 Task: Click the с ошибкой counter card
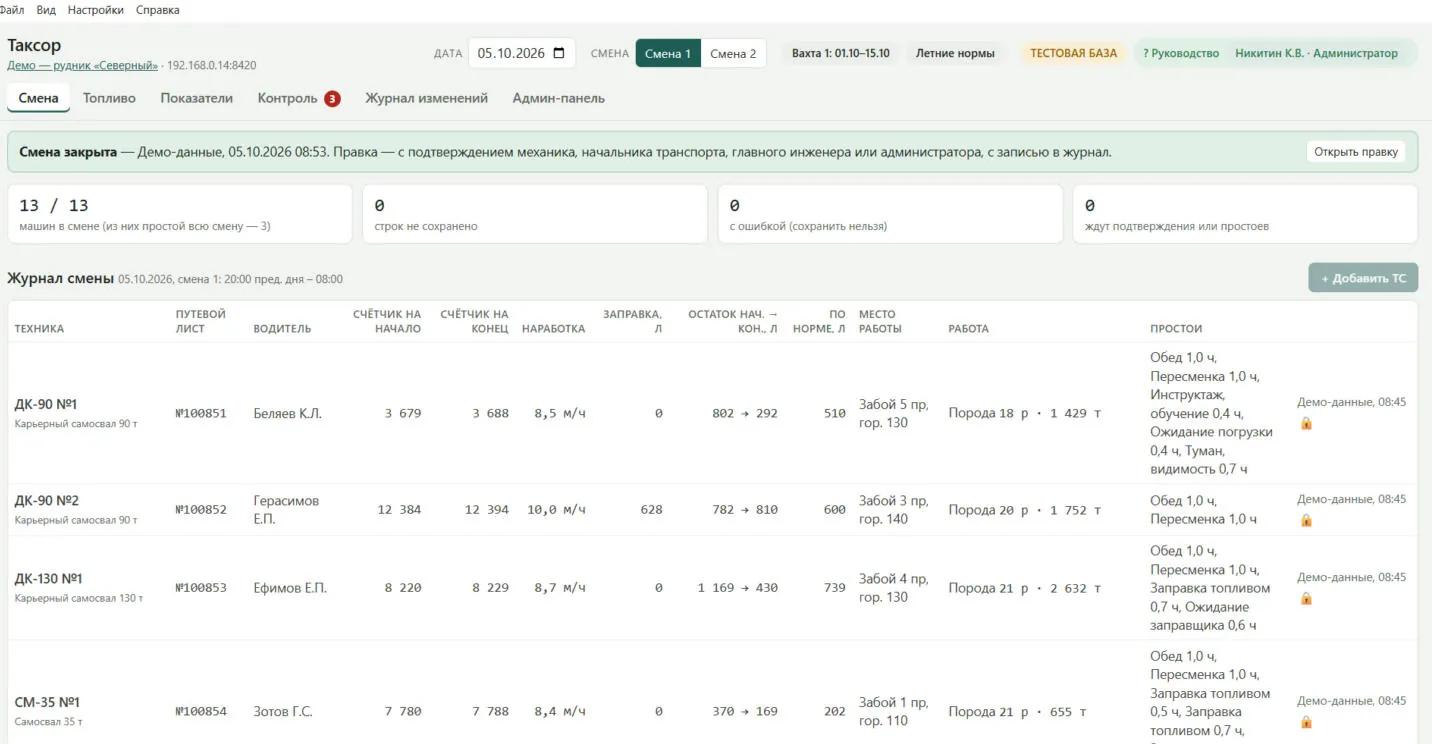tap(890, 214)
